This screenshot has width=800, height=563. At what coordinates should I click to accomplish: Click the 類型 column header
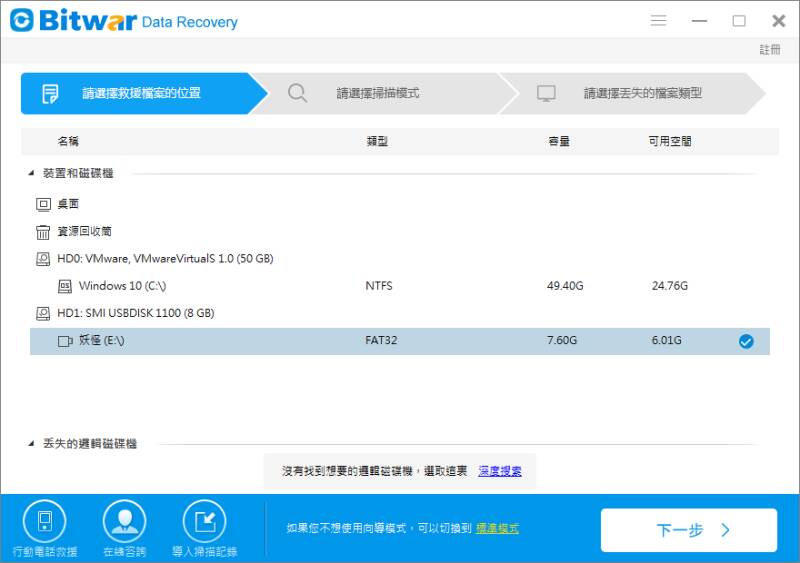pyautogui.click(x=377, y=141)
